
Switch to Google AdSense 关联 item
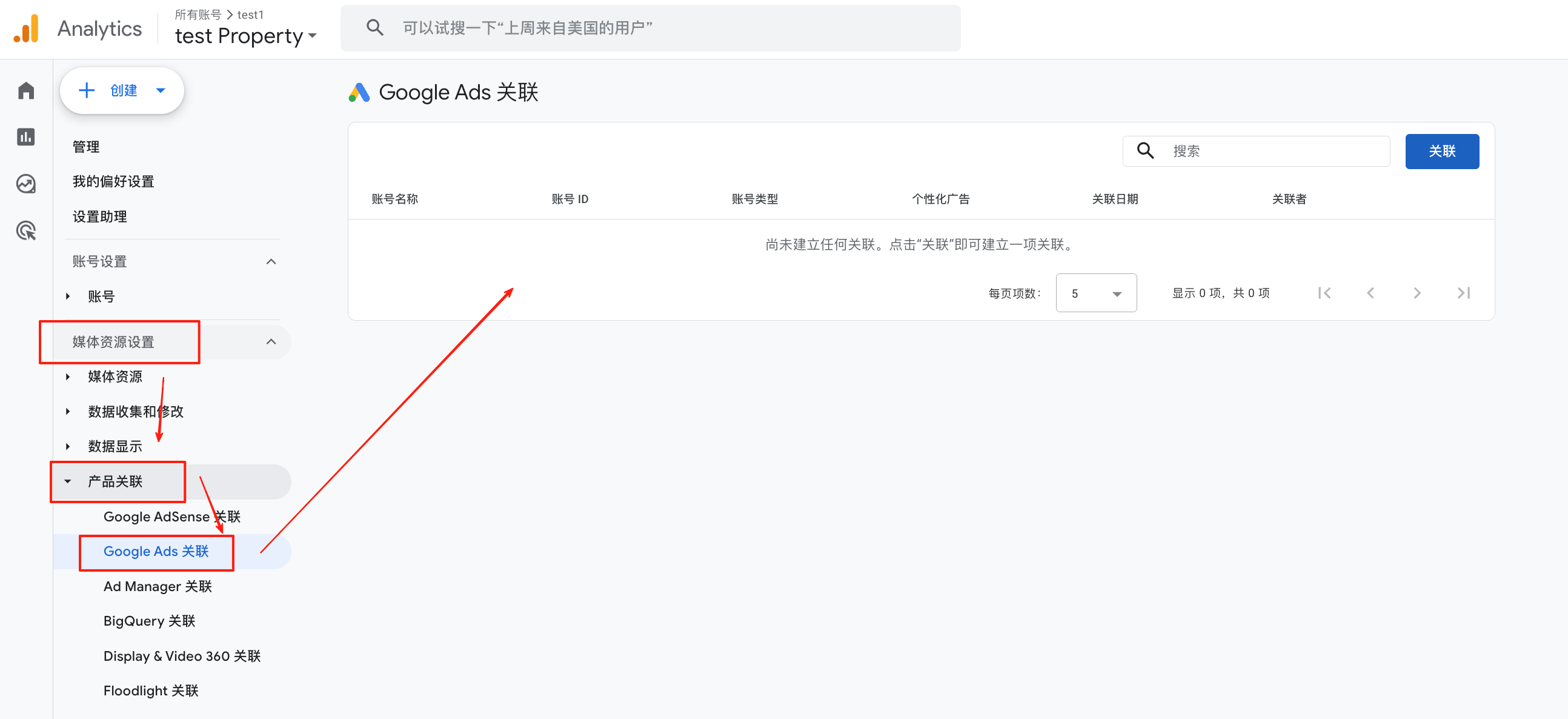point(171,517)
